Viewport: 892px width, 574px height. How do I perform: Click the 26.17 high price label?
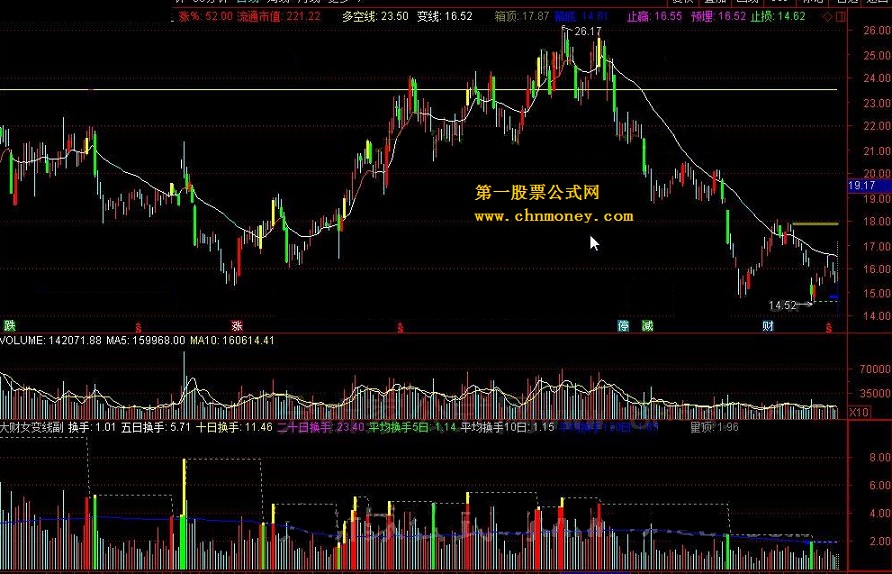588,31
